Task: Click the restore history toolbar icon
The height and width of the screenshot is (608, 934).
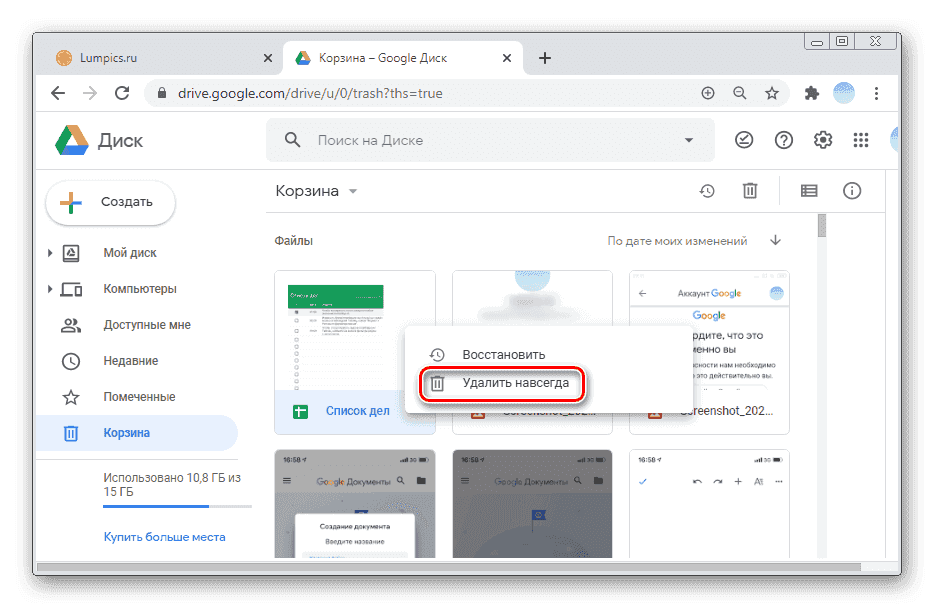Action: [707, 191]
